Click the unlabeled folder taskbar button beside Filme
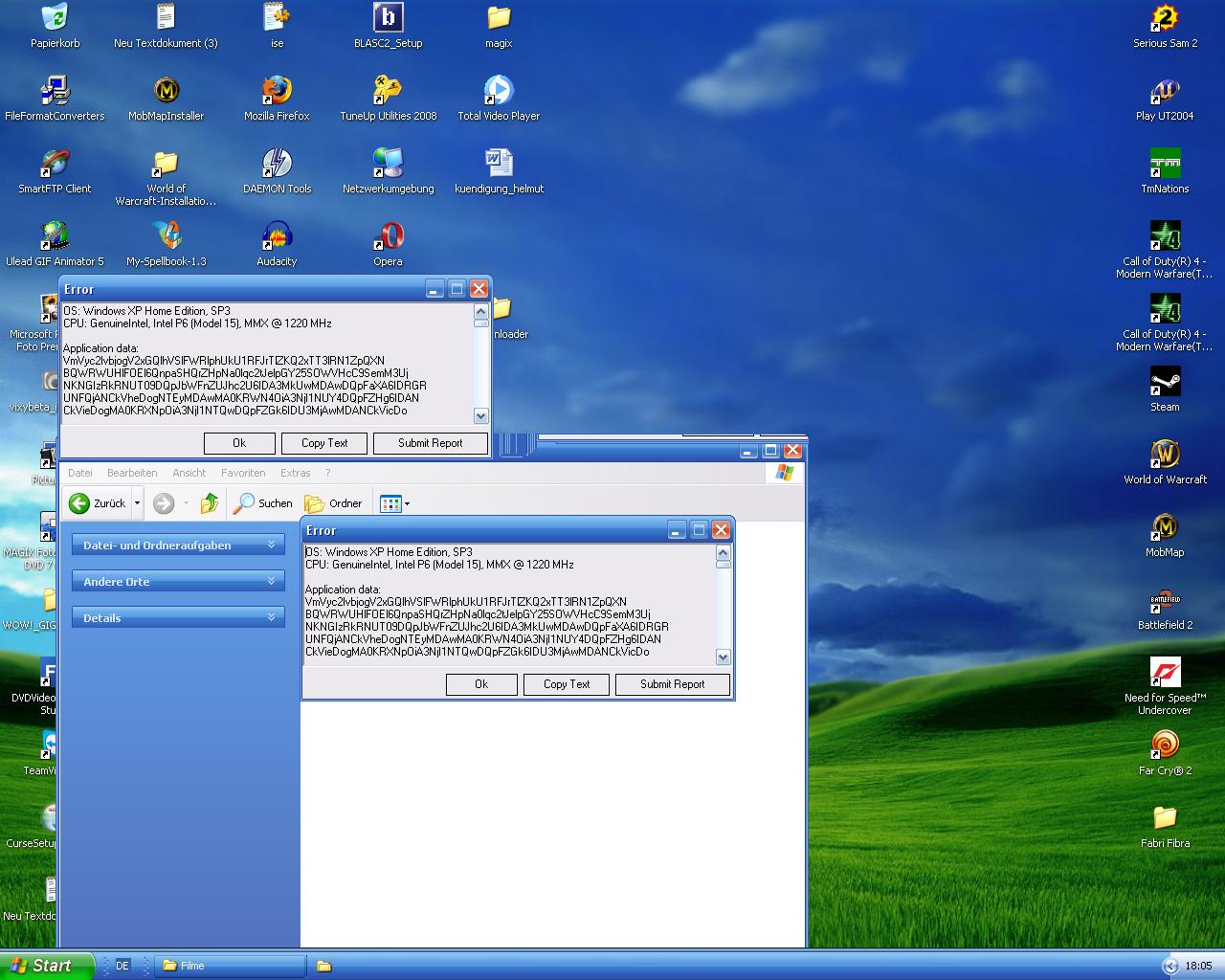1225x980 pixels. pos(324,966)
